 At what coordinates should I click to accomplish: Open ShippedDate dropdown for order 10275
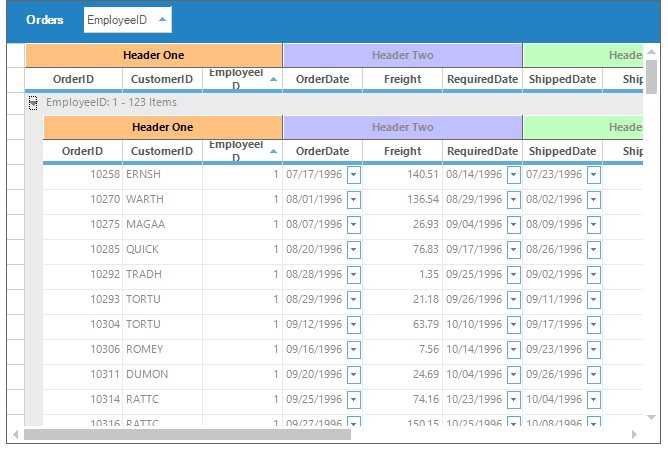pyautogui.click(x=594, y=224)
